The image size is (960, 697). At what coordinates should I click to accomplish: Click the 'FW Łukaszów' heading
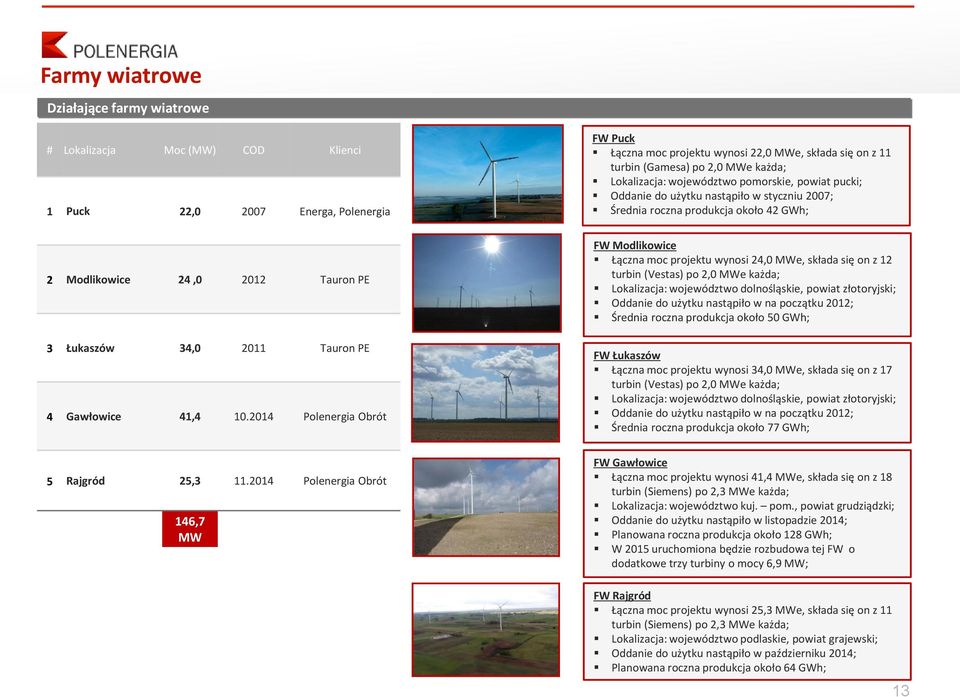[627, 355]
